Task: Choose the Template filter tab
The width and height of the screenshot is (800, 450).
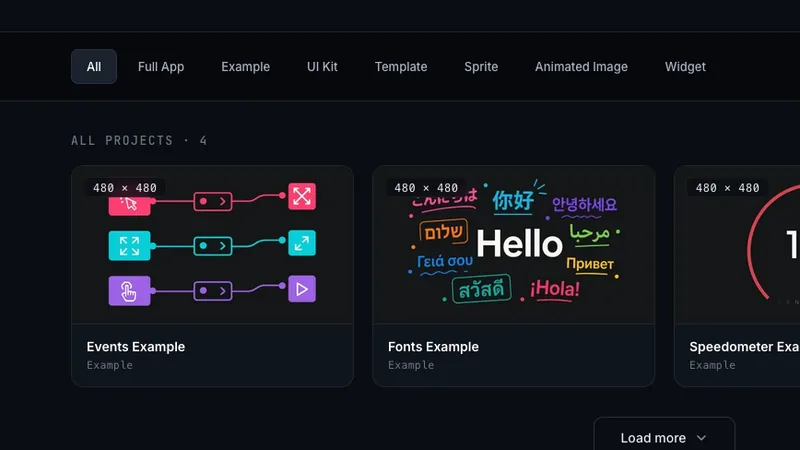Action: [x=401, y=66]
